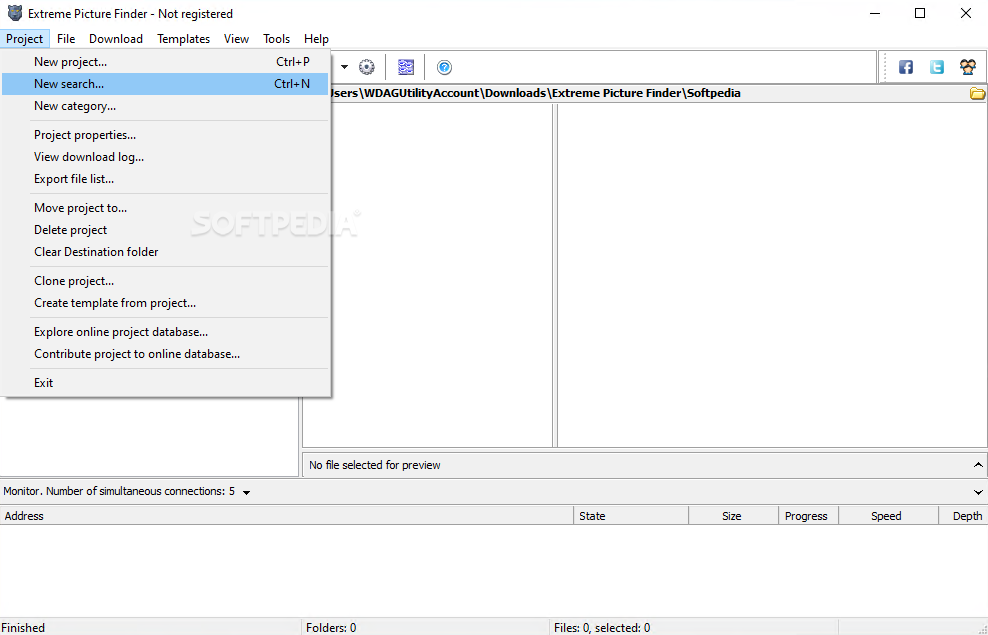Click the 'Files: 0, selected: 0' status entry
Image resolution: width=988 pixels, height=635 pixels.
(602, 627)
